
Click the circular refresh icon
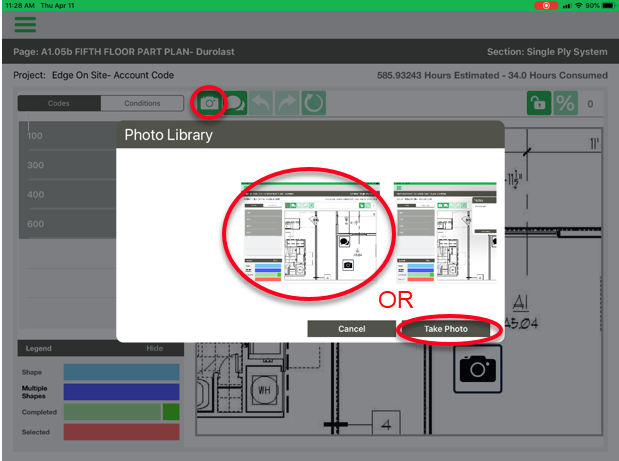pyautogui.click(x=313, y=103)
